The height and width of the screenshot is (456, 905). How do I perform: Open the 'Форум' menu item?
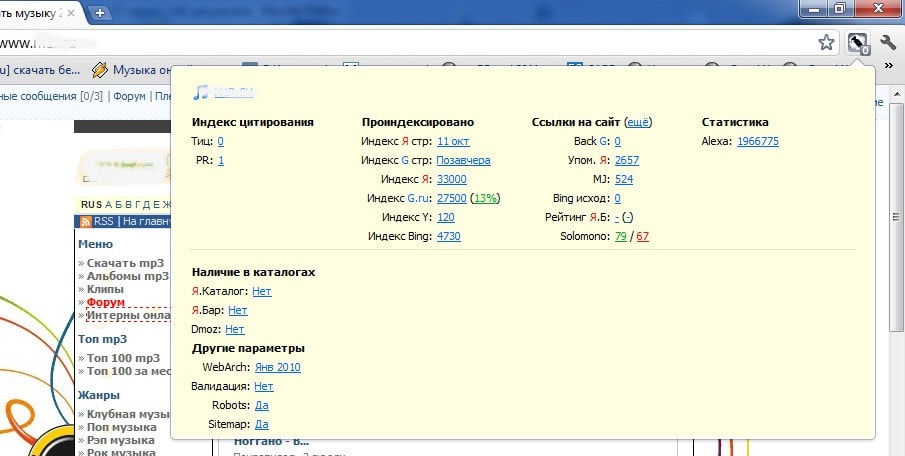coord(105,302)
